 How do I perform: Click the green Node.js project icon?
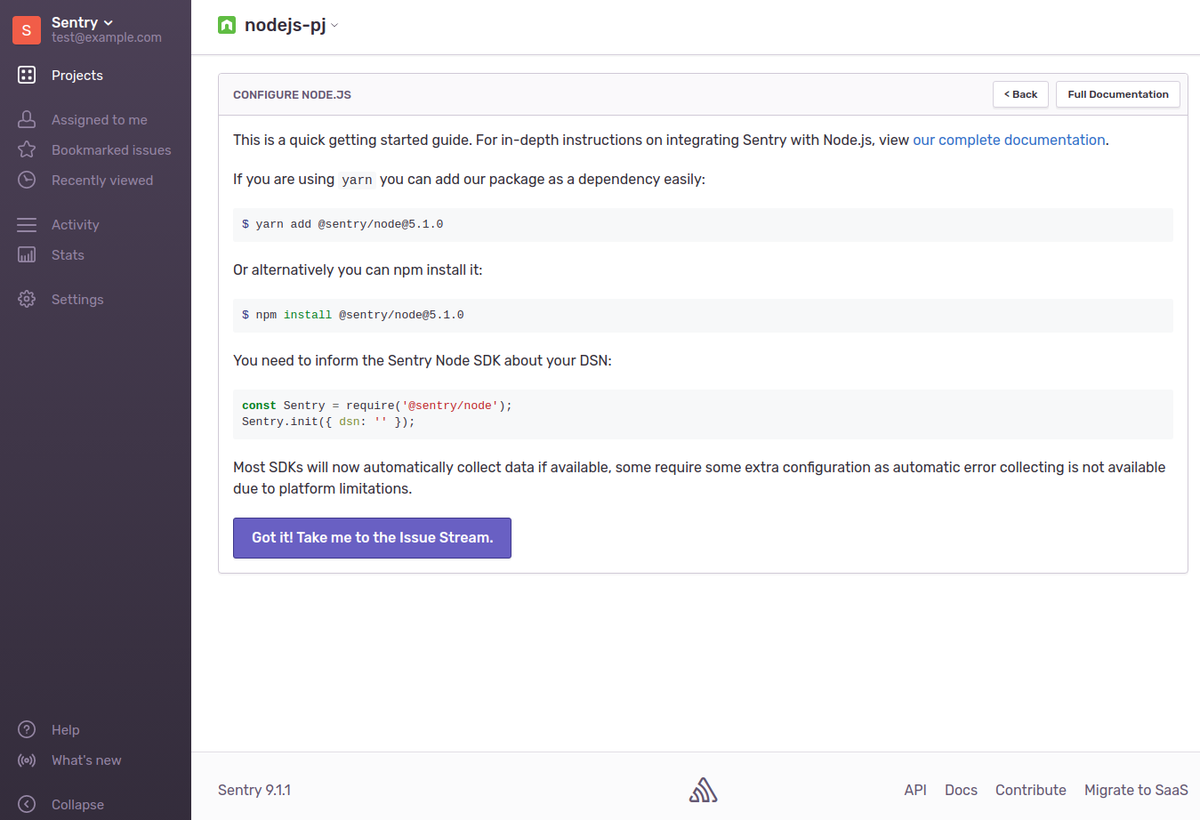click(227, 25)
